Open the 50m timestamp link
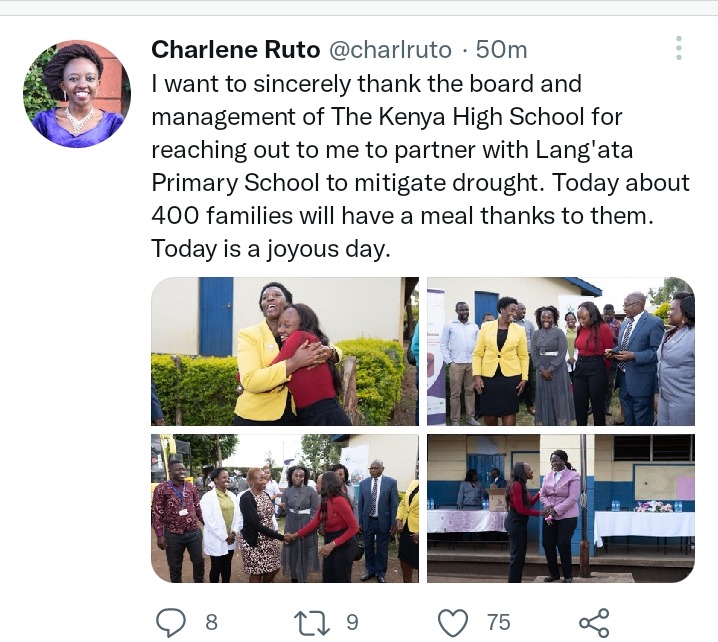 501,49
